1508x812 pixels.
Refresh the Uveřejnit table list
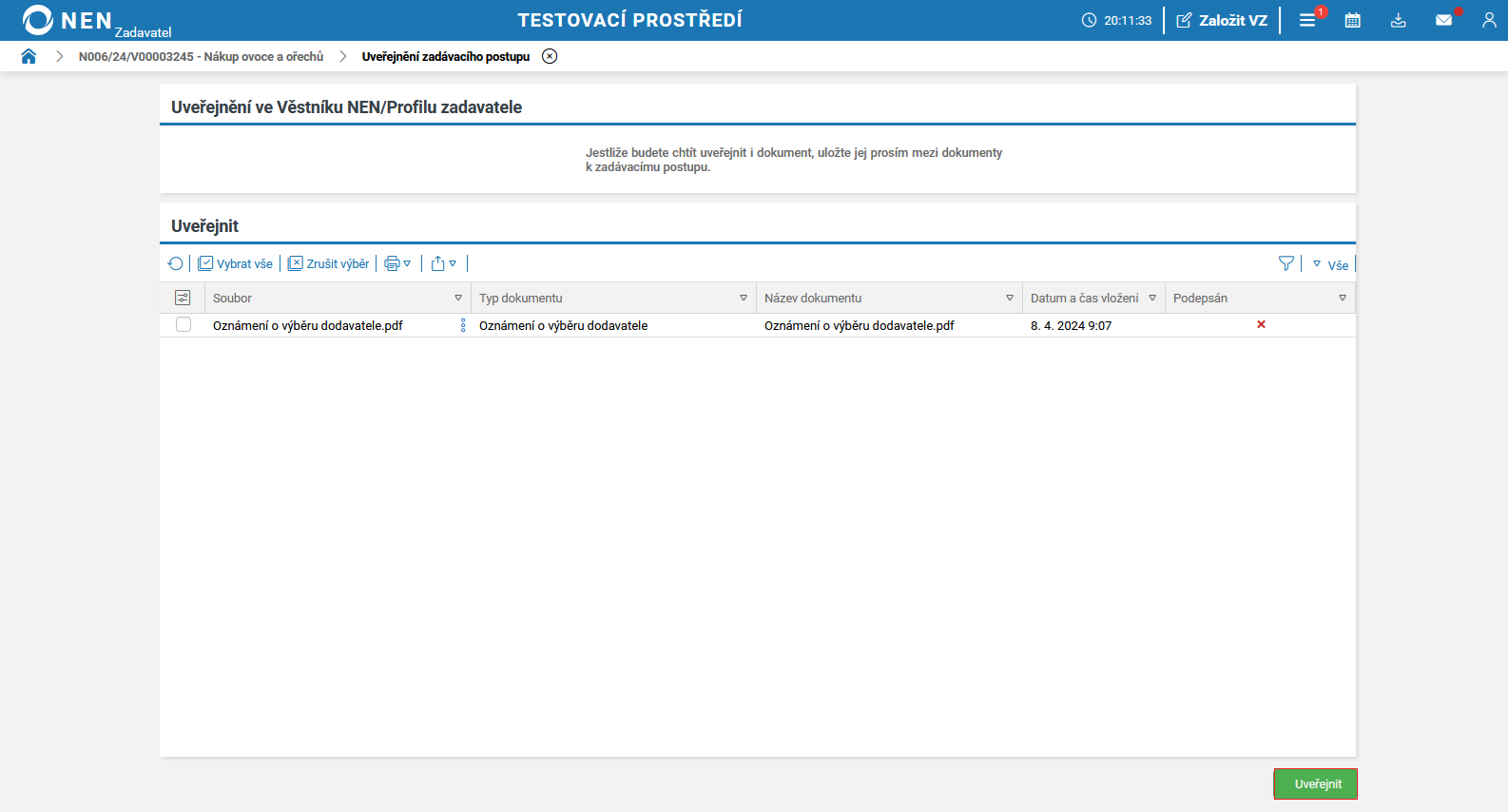click(x=176, y=263)
